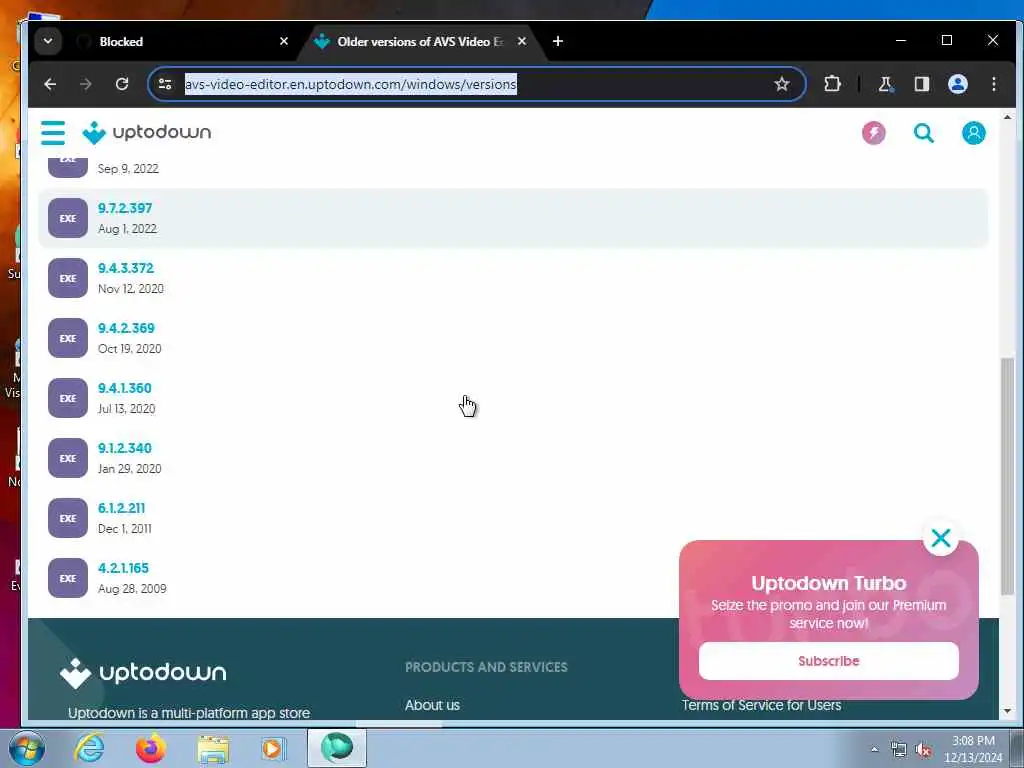Open the Uptodown Turbo lightning icon

[874, 133]
